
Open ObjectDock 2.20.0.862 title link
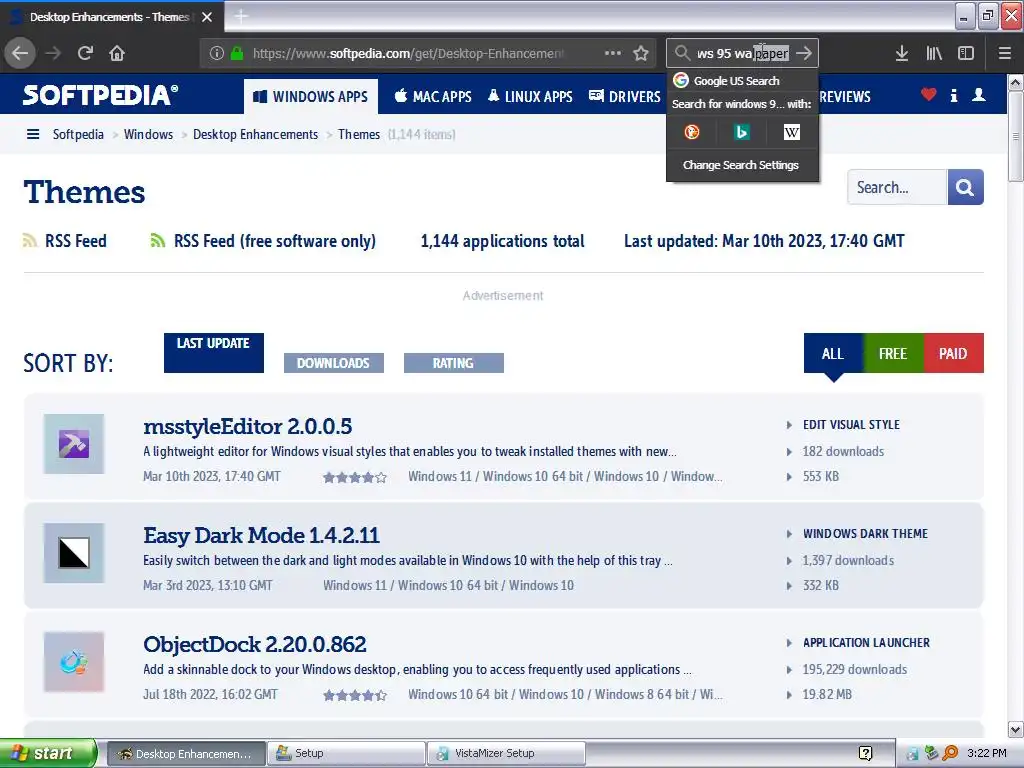click(255, 645)
